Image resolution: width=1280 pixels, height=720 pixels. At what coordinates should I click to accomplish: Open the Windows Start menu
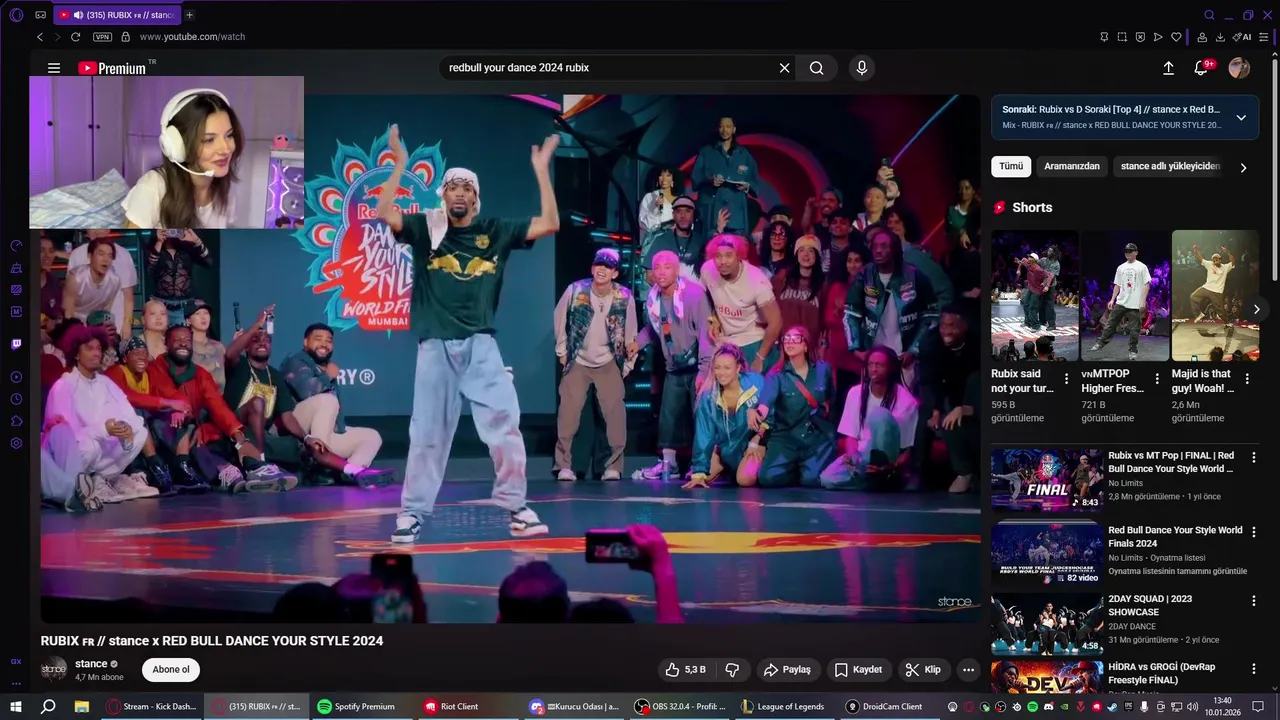tap(16, 706)
